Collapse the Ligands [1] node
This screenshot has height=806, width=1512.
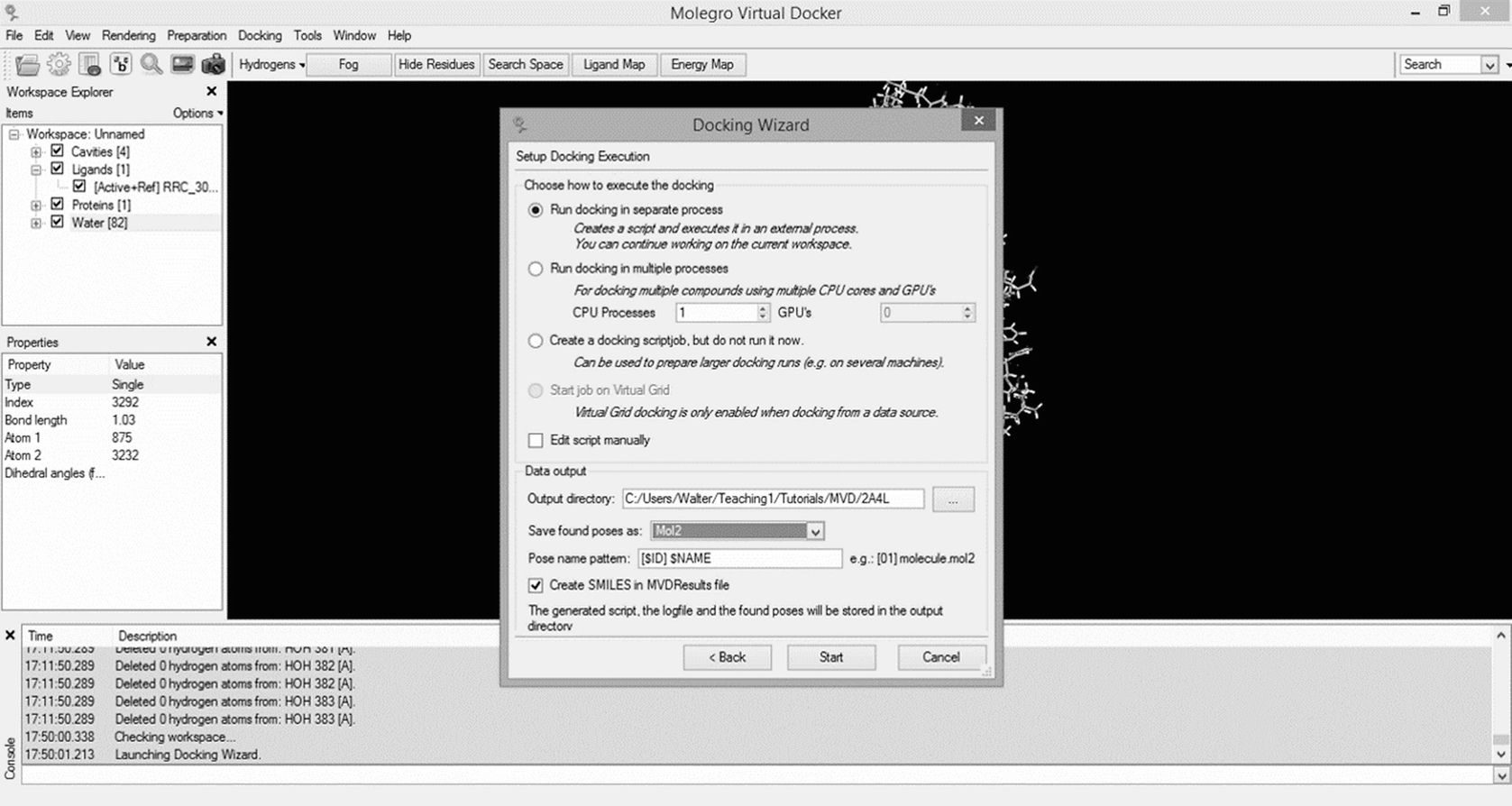point(36,169)
